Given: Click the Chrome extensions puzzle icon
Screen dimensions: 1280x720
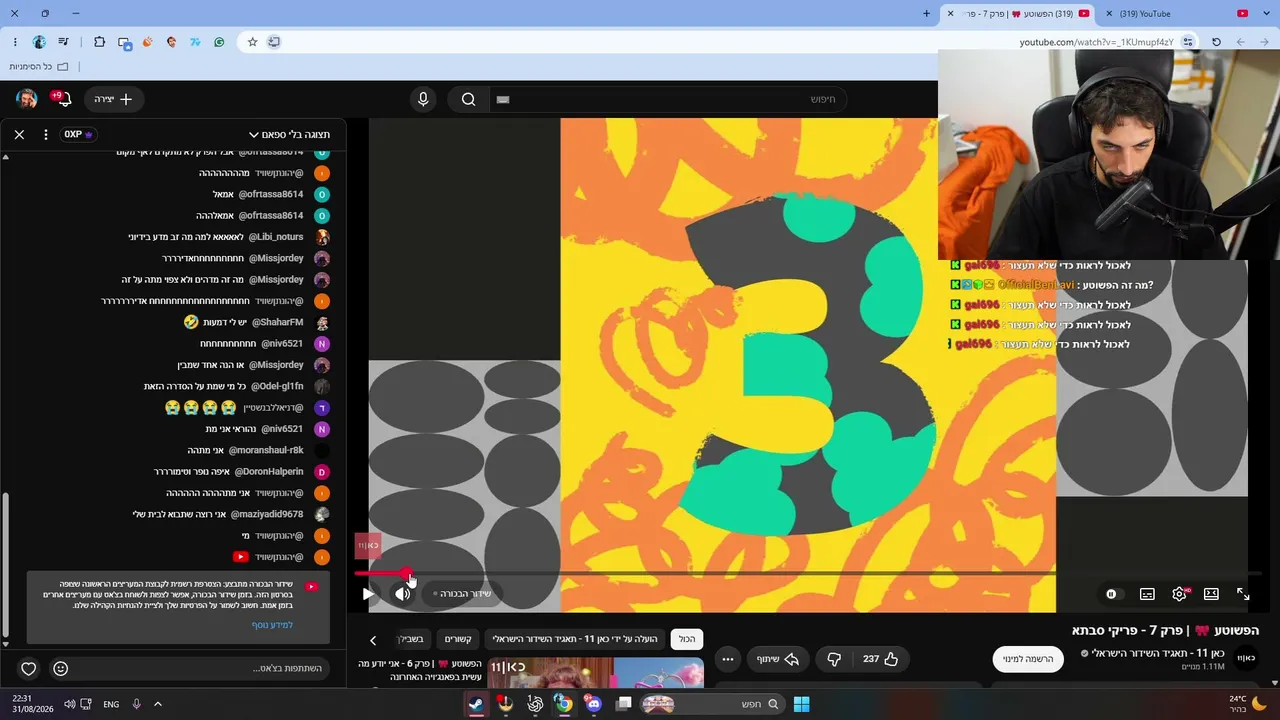Looking at the screenshot, I should (x=99, y=42).
